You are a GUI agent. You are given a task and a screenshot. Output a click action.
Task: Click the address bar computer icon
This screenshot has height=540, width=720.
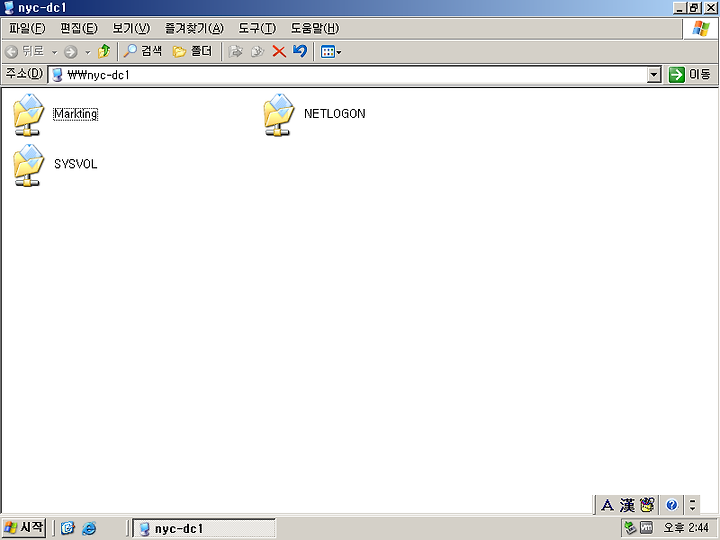[57, 75]
